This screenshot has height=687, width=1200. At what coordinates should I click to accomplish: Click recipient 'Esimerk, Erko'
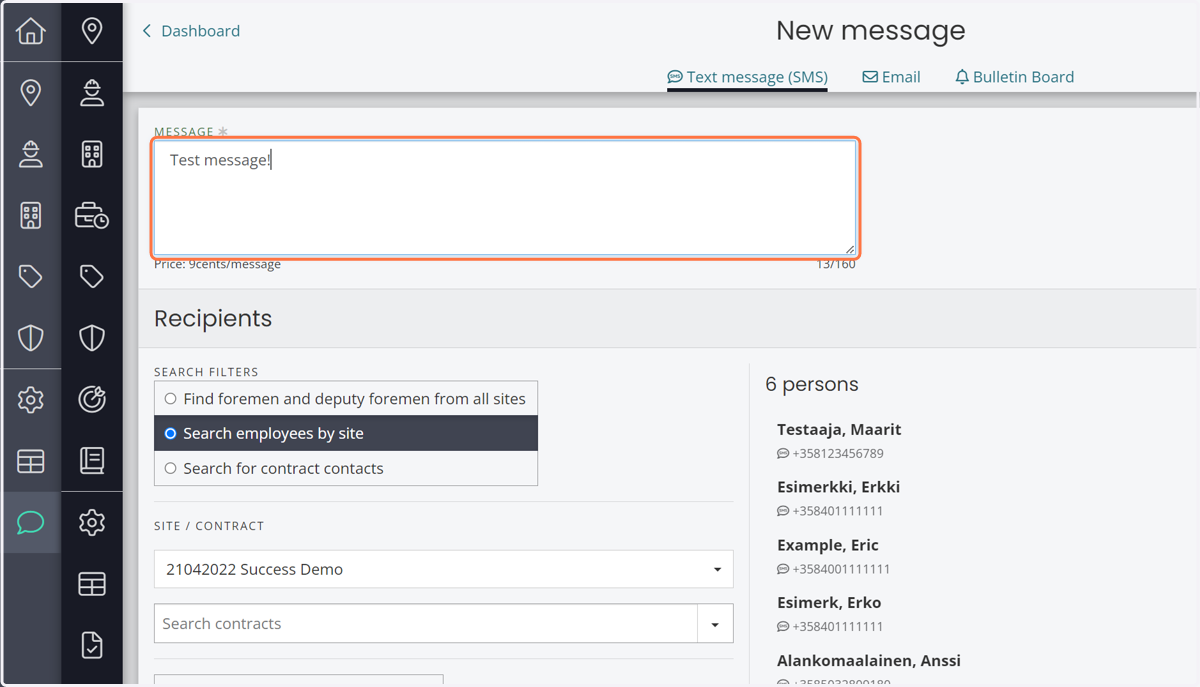pos(829,602)
